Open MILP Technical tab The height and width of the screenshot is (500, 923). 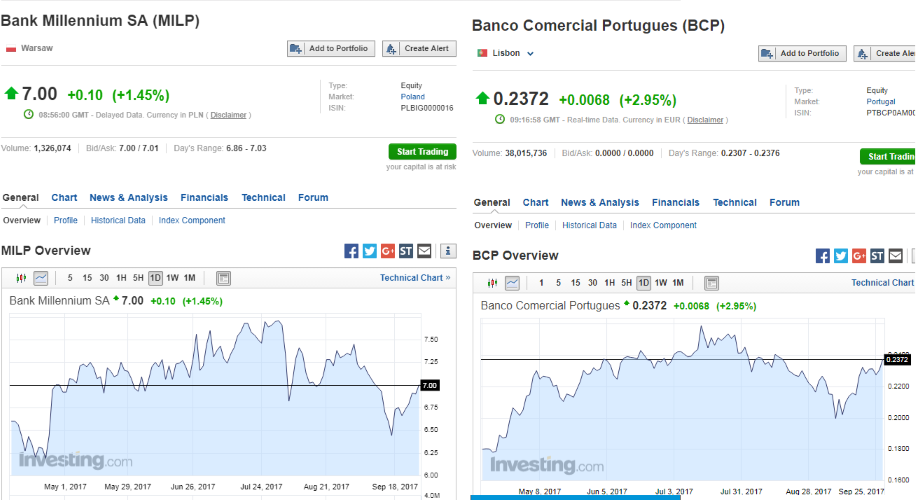[263, 198]
